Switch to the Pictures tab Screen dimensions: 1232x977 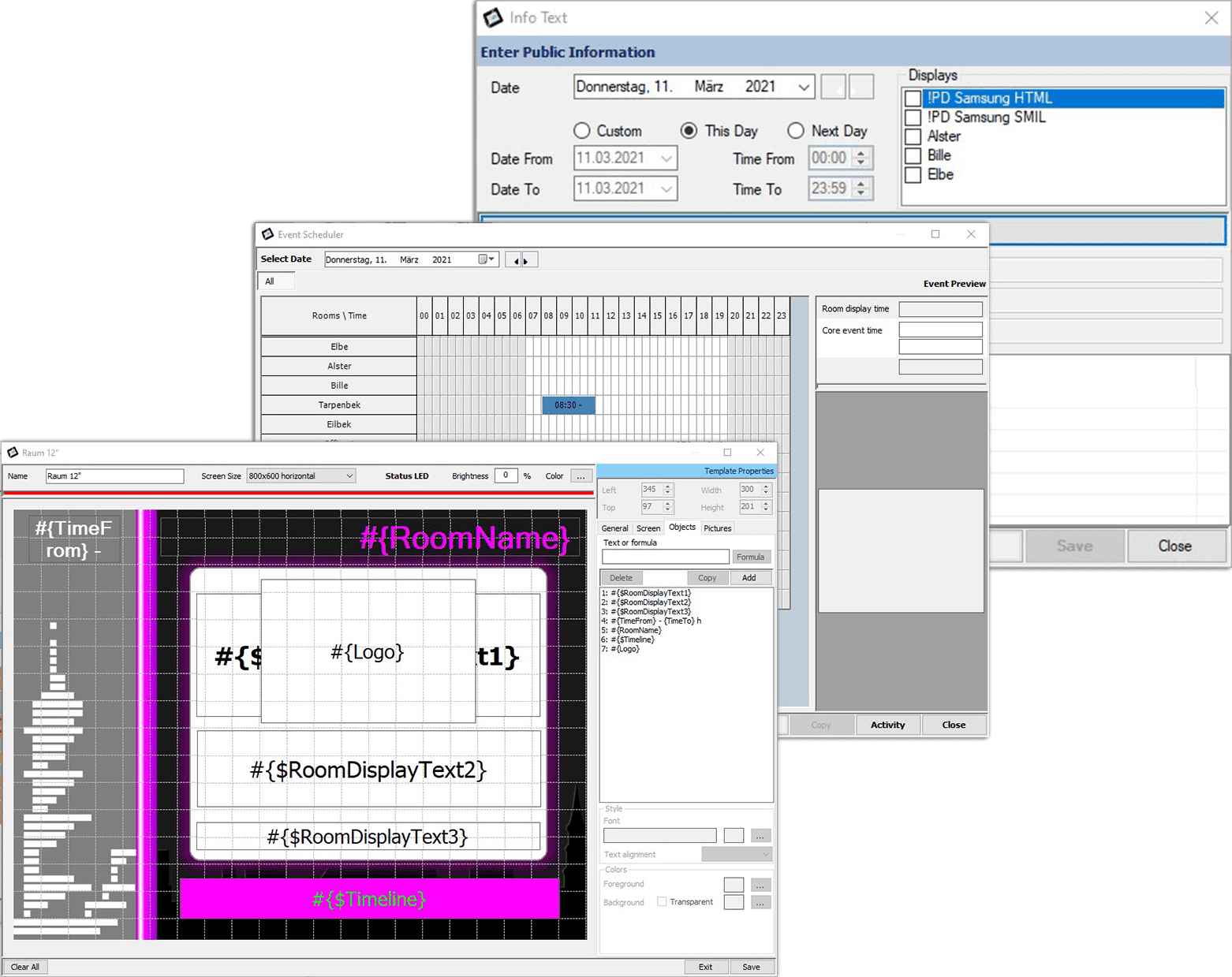717,528
